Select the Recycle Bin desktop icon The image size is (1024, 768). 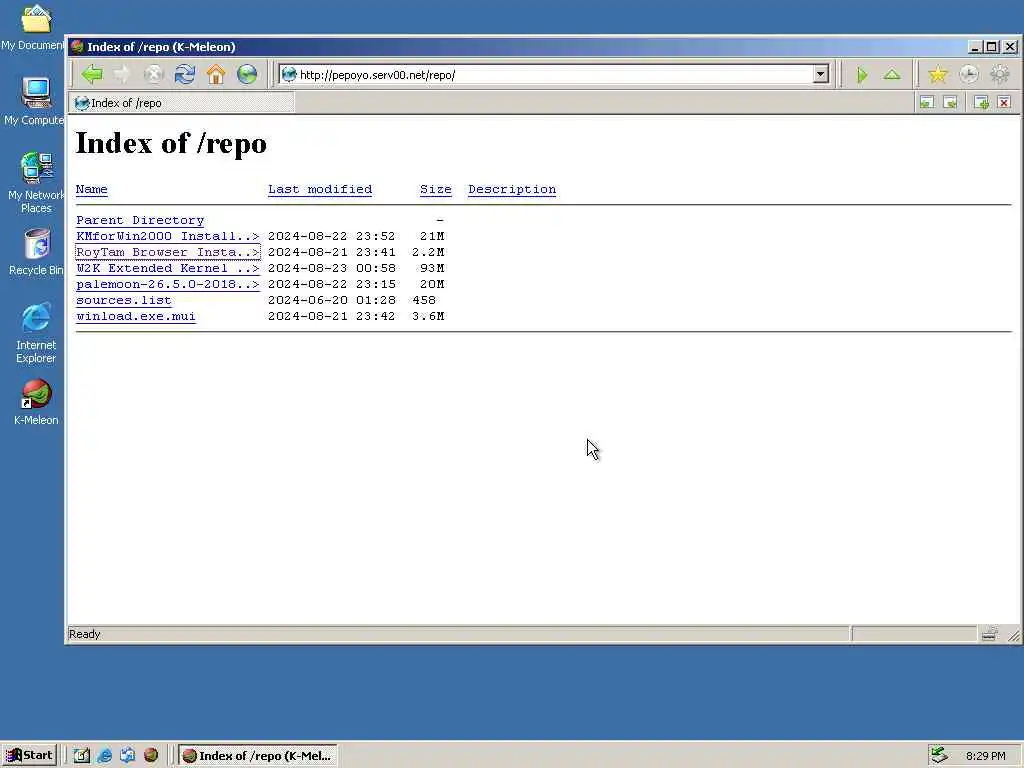pyautogui.click(x=36, y=252)
